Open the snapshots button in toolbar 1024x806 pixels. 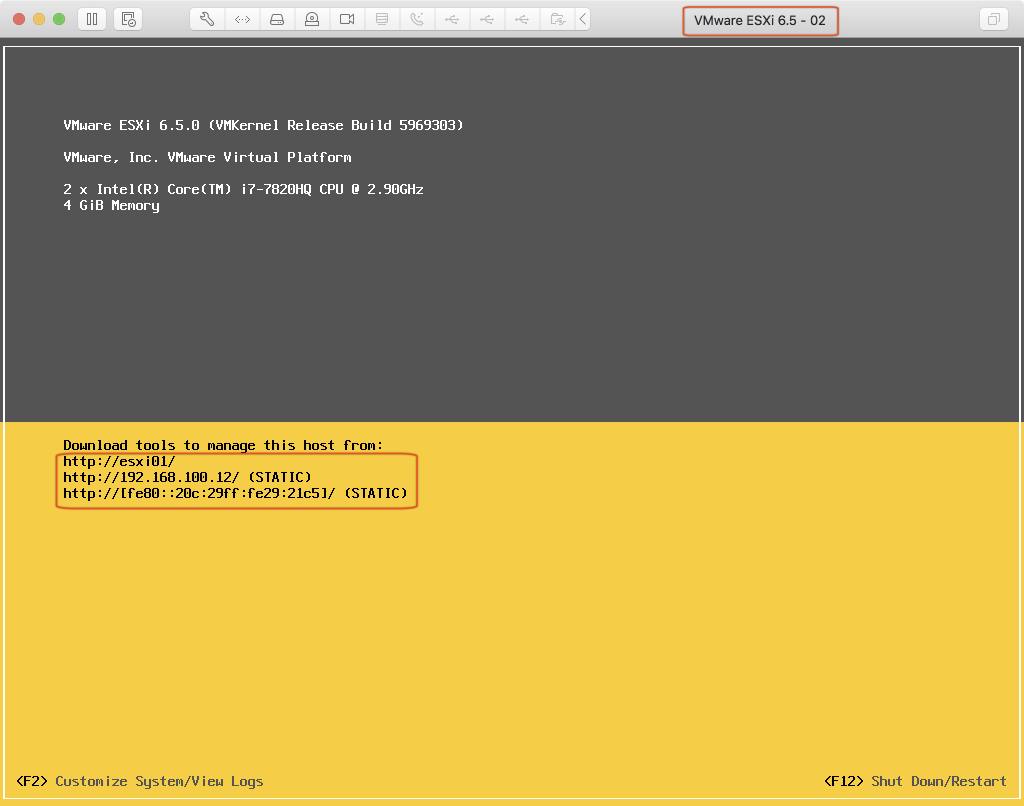[x=127, y=19]
